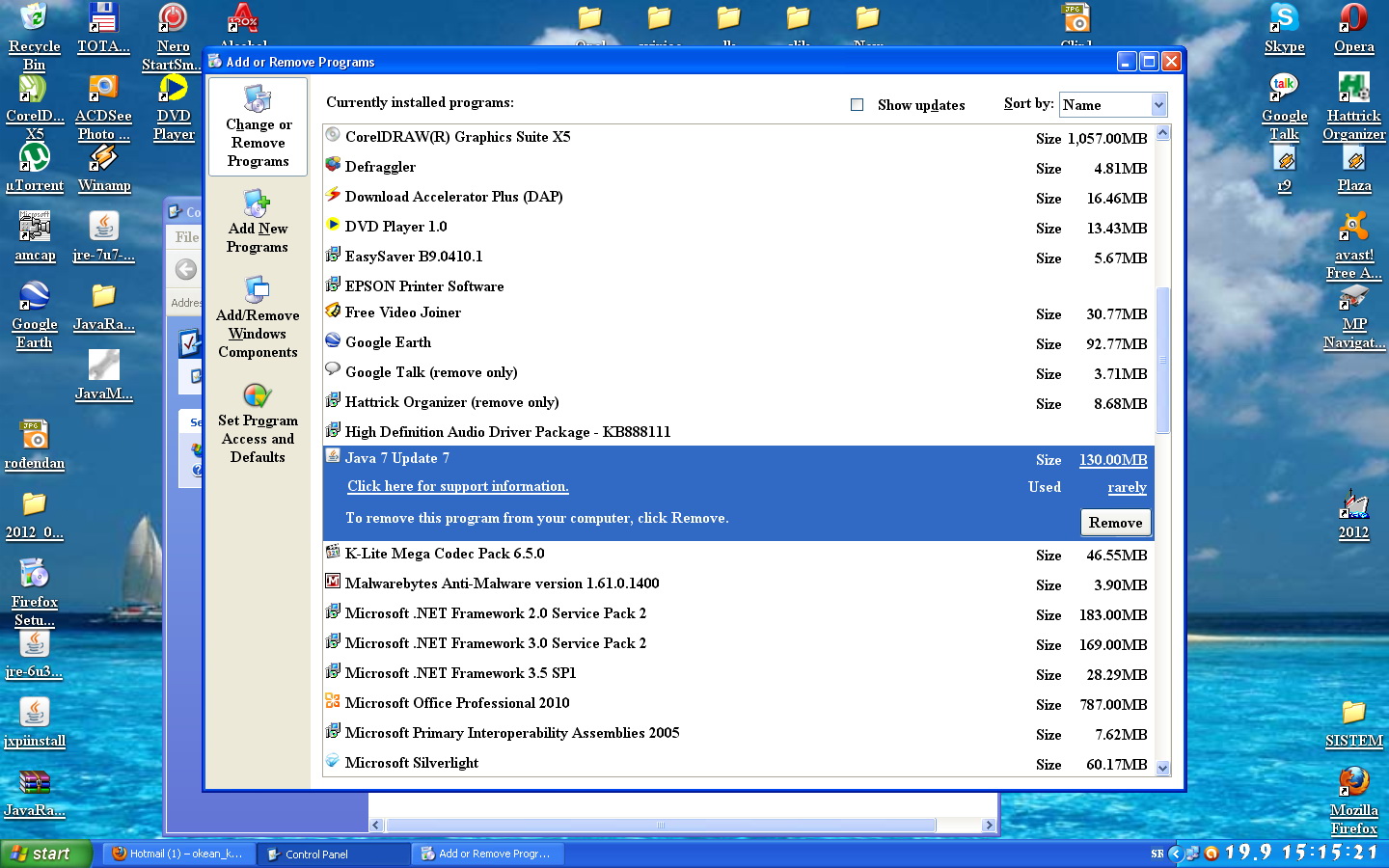Select High Definition Audio Driver Package entry
The height and width of the screenshot is (868, 1389).
pos(738,431)
